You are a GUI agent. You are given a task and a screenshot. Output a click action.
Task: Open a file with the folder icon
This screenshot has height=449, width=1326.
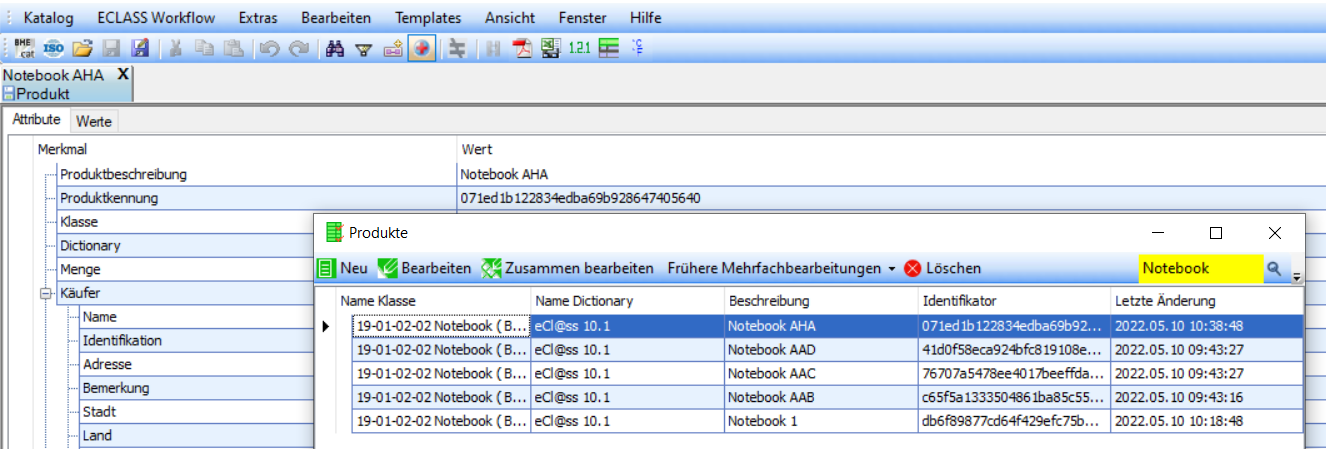tap(83, 48)
